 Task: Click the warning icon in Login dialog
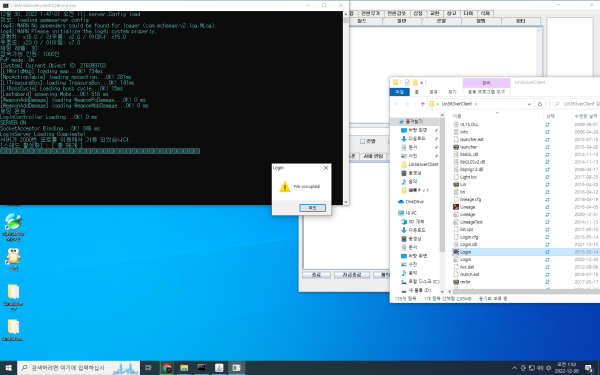(x=285, y=187)
